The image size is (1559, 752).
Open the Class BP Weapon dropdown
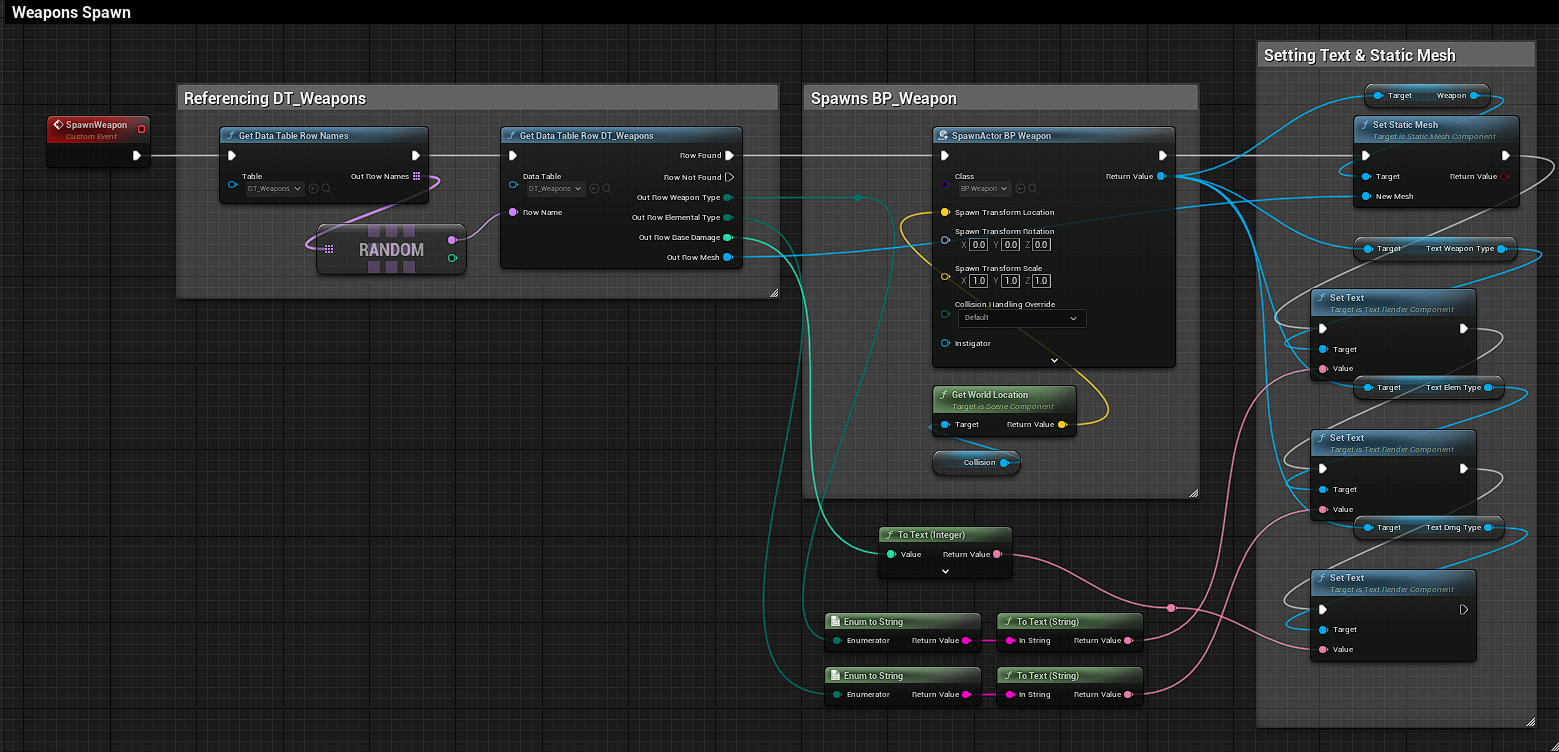984,188
